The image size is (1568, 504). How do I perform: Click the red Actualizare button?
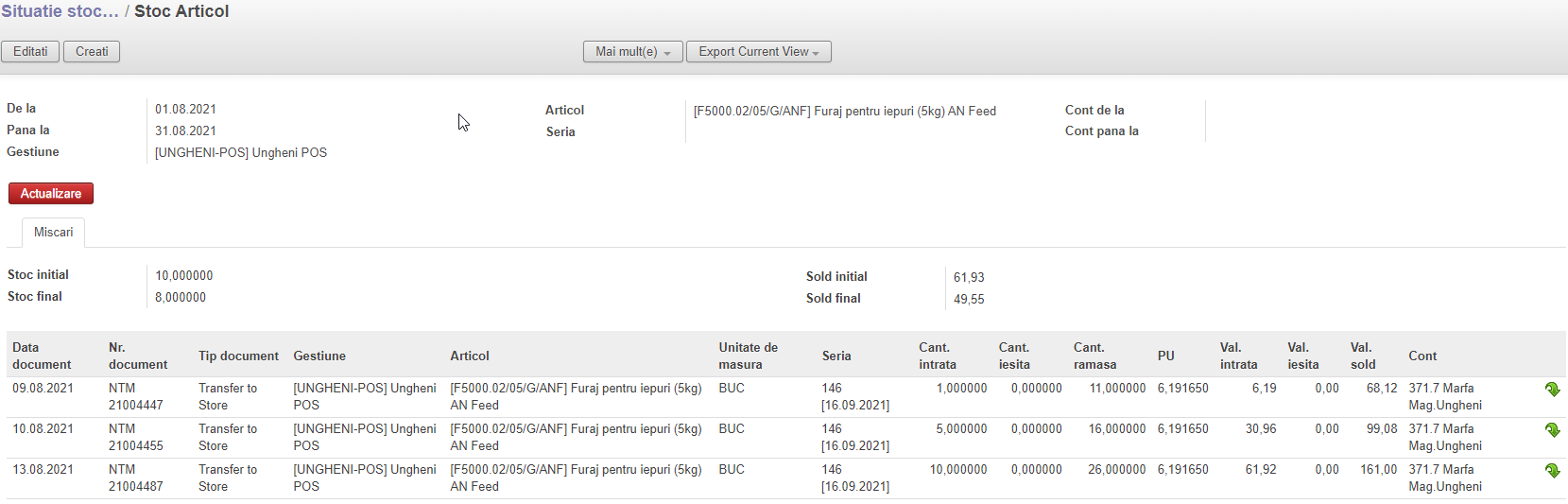51,194
